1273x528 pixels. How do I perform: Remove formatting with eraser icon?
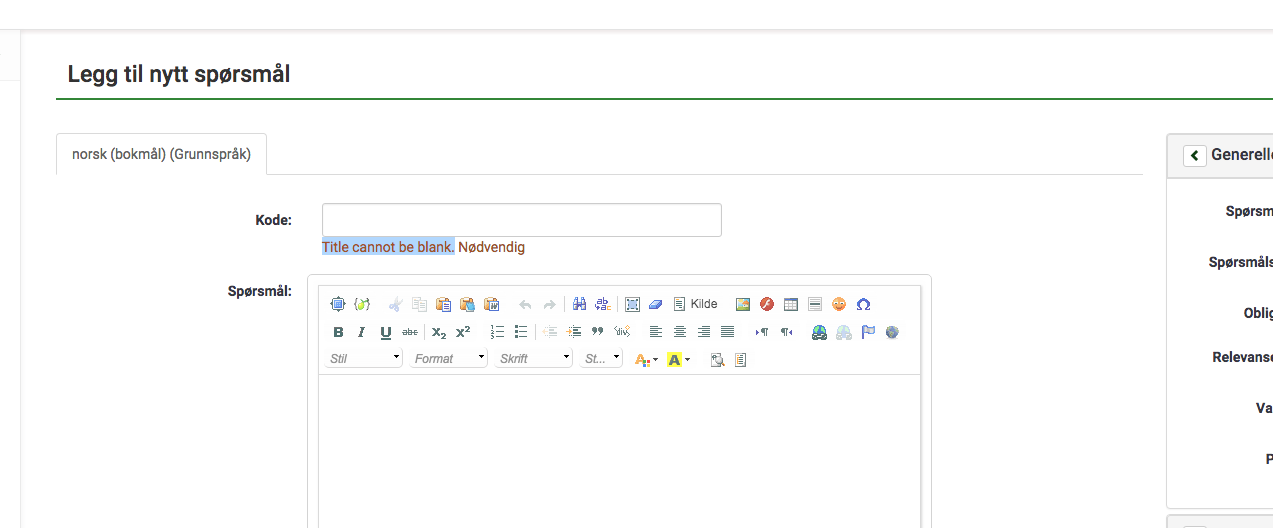tap(656, 304)
